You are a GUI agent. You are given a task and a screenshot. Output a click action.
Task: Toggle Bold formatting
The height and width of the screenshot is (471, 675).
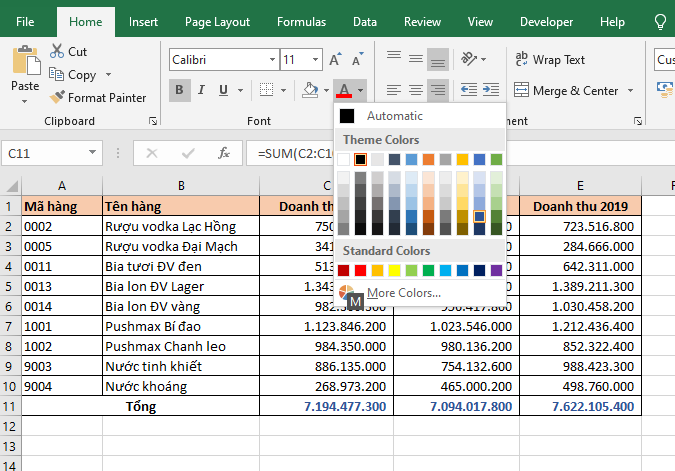[x=180, y=91]
